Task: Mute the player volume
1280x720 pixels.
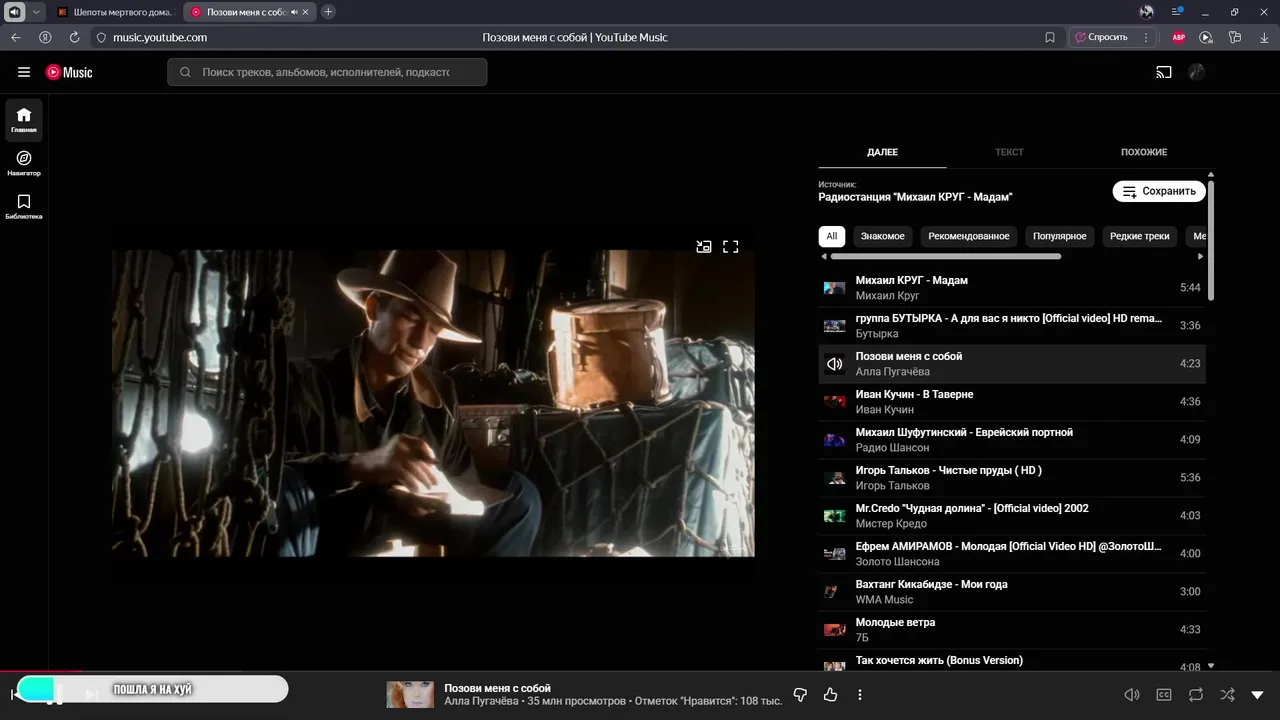Action: [1132, 695]
